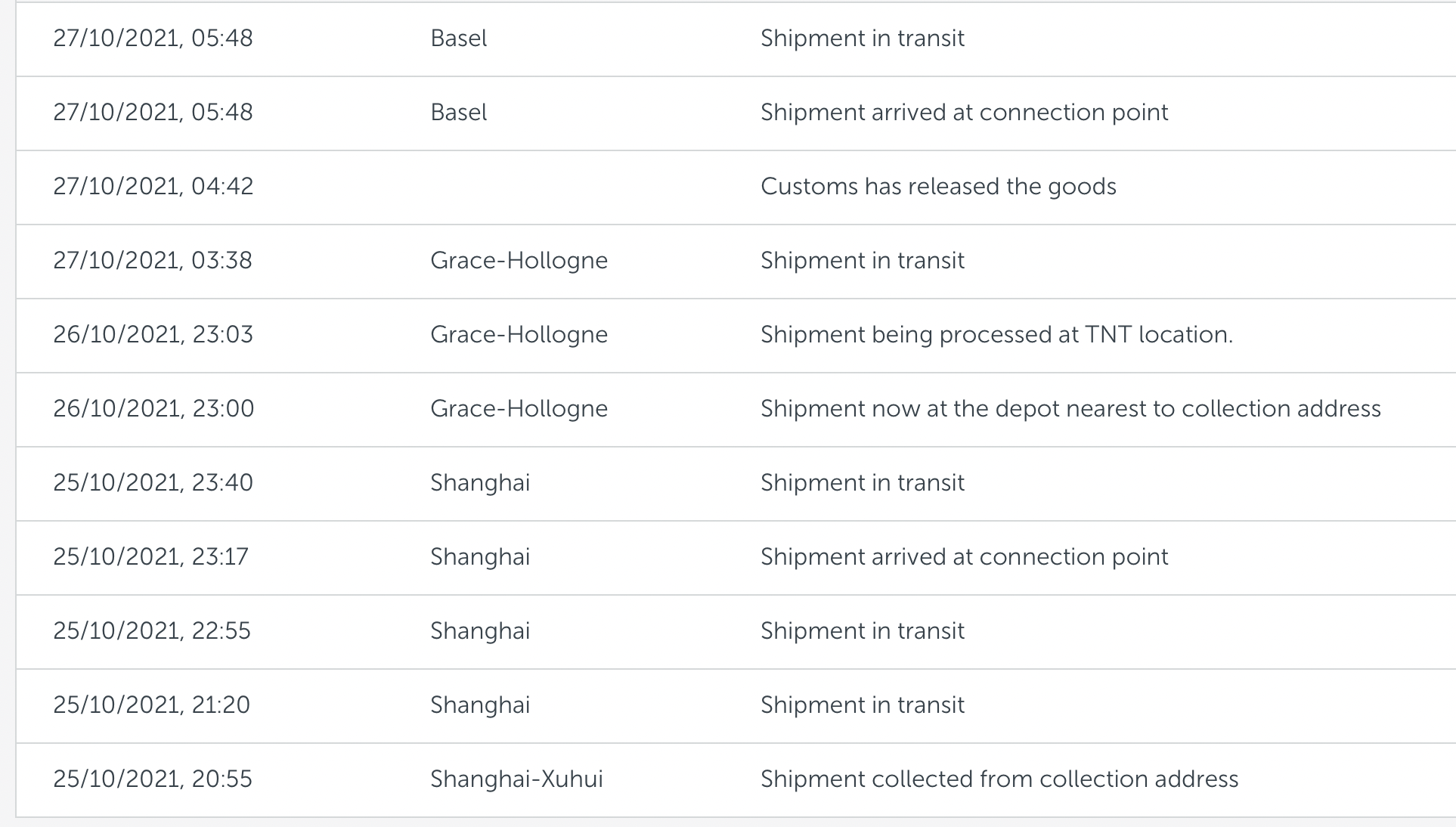Select the 26/10/2021, 23:00 timestamp
The height and width of the screenshot is (827, 1456).
[x=153, y=408]
